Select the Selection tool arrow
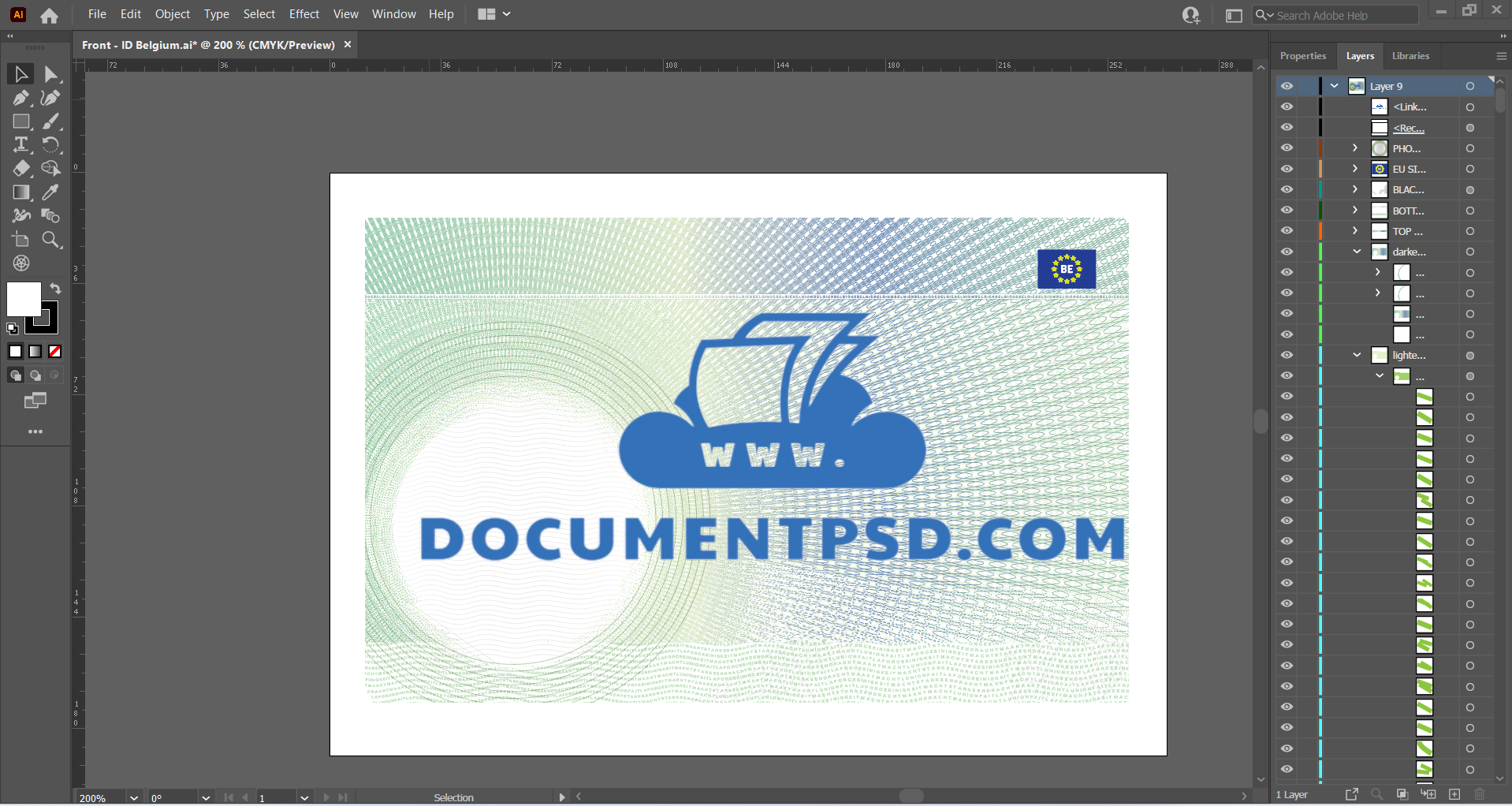 click(x=21, y=74)
